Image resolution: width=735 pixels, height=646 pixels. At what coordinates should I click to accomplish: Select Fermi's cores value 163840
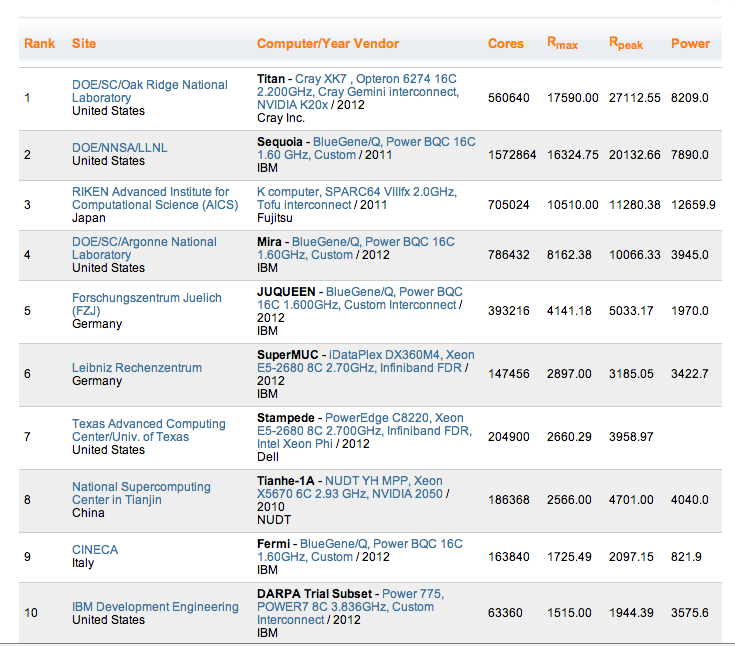509,556
